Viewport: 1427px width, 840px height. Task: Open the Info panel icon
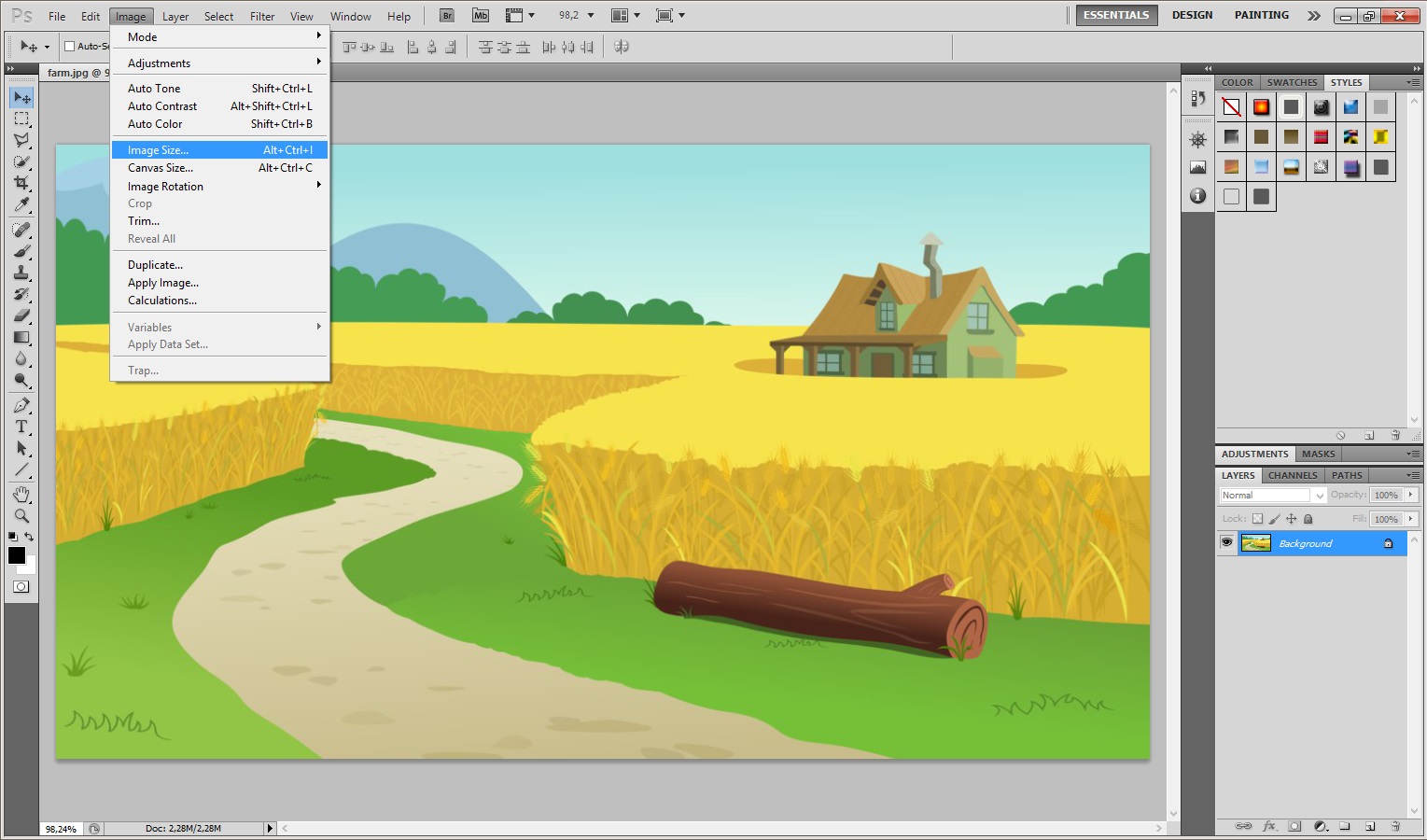coord(1198,196)
